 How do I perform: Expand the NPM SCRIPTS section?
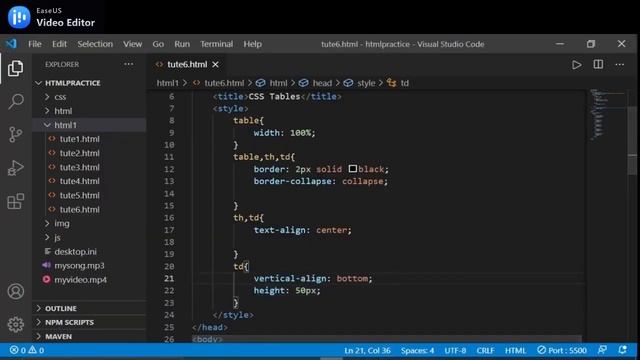tap(69, 322)
